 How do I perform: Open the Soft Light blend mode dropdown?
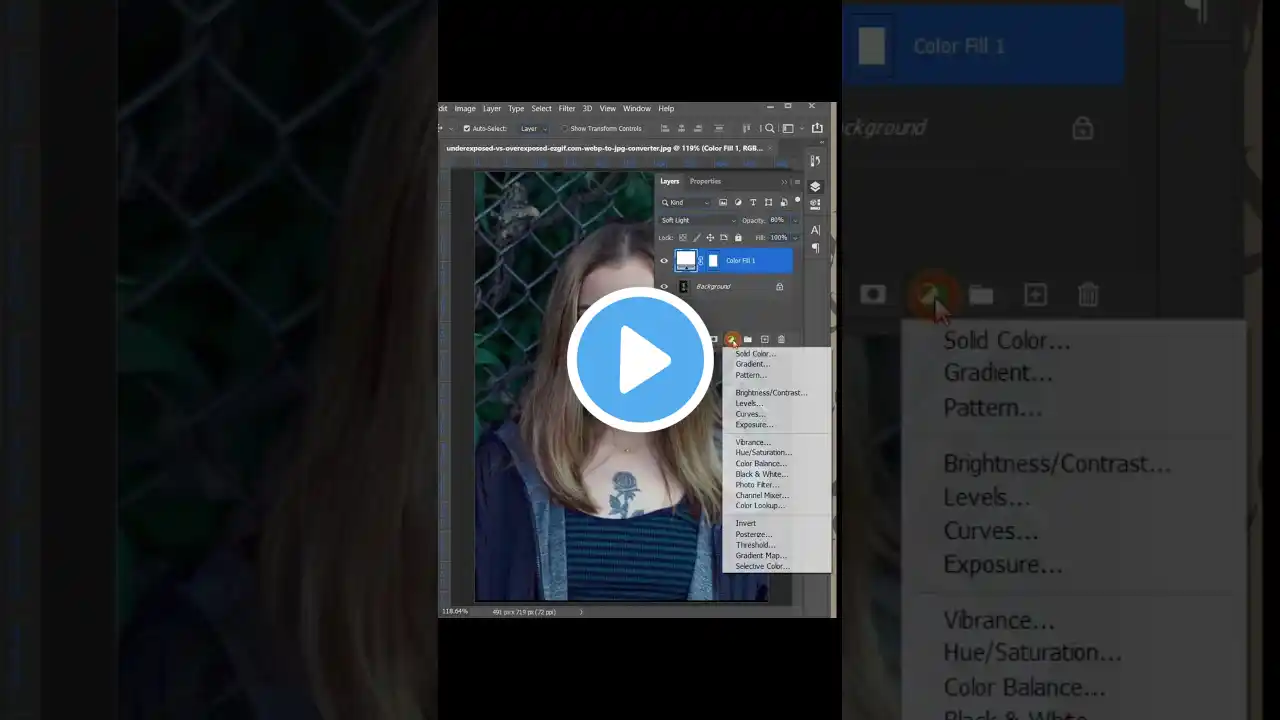tap(698, 220)
